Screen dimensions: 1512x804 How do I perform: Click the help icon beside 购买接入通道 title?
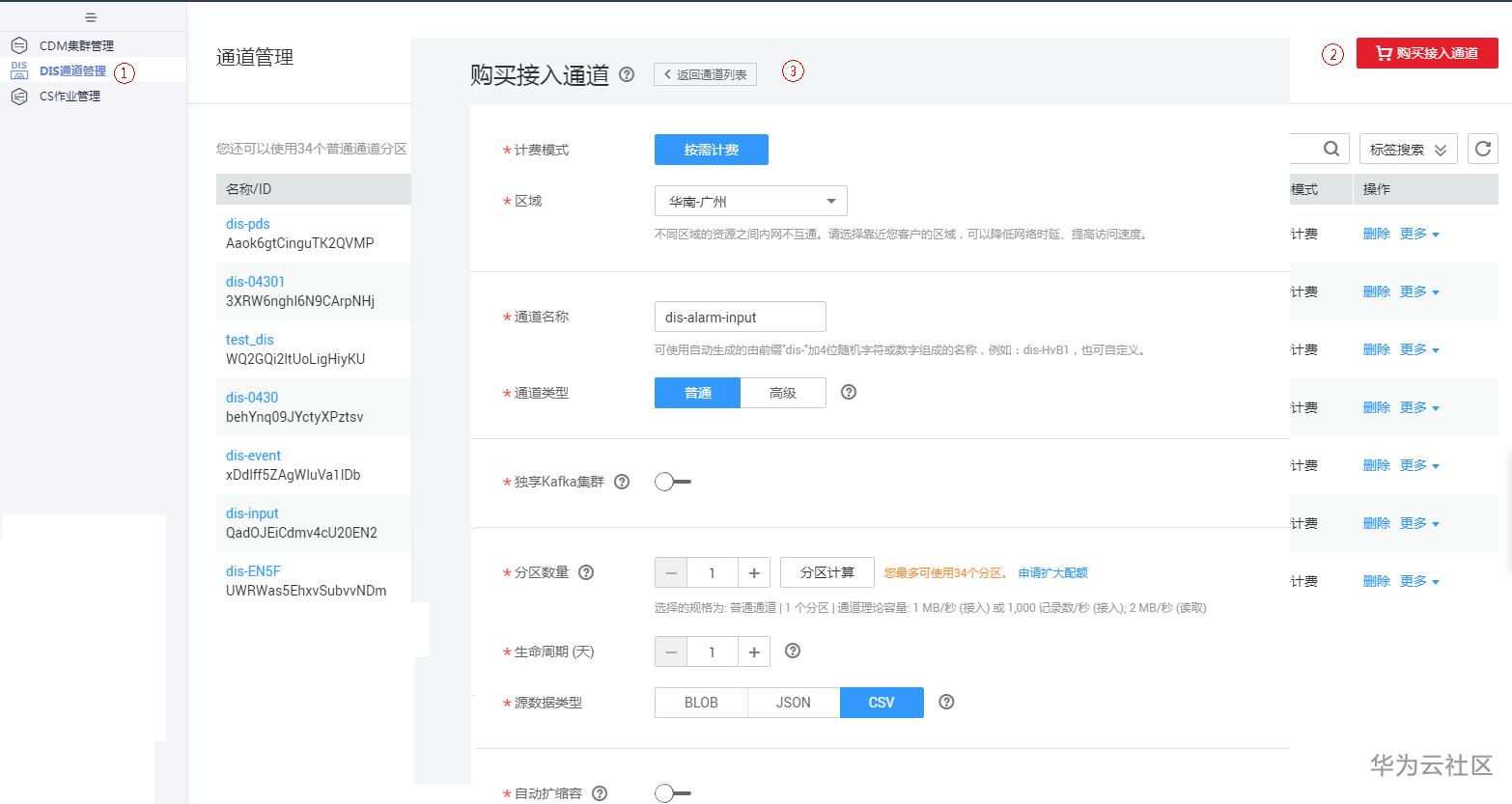pos(627,74)
